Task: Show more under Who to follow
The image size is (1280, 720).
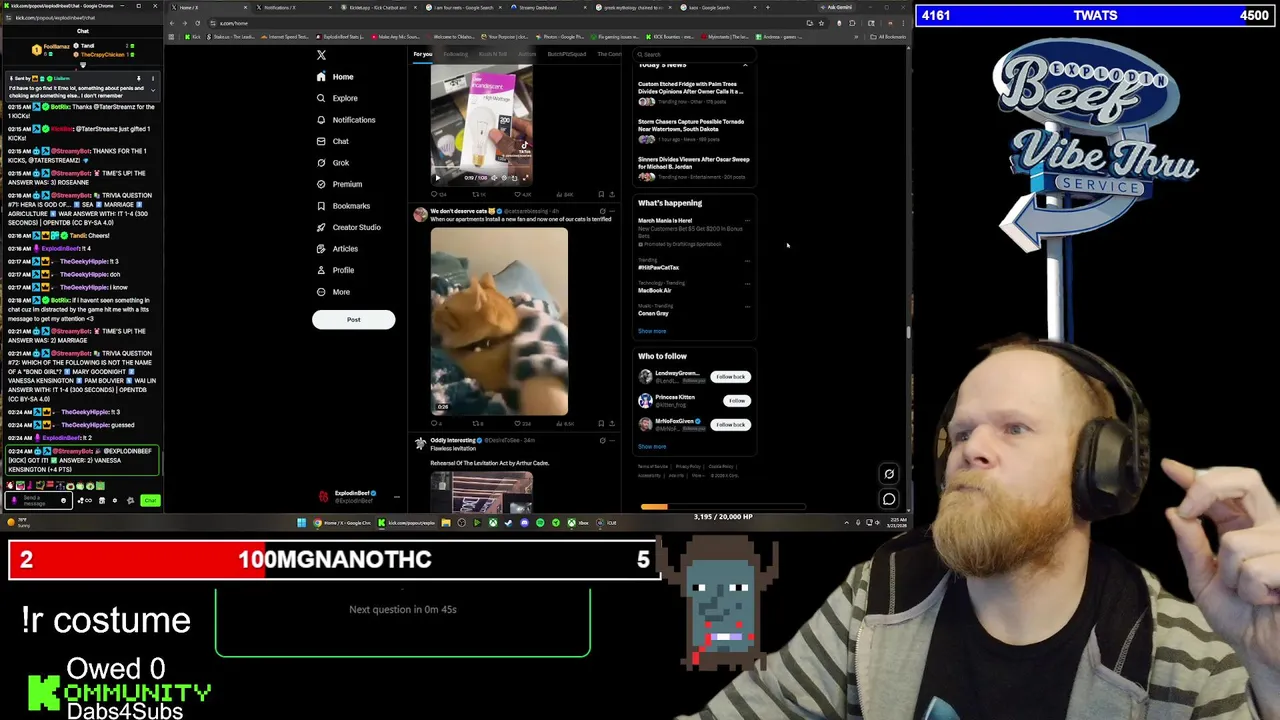Action: click(652, 447)
